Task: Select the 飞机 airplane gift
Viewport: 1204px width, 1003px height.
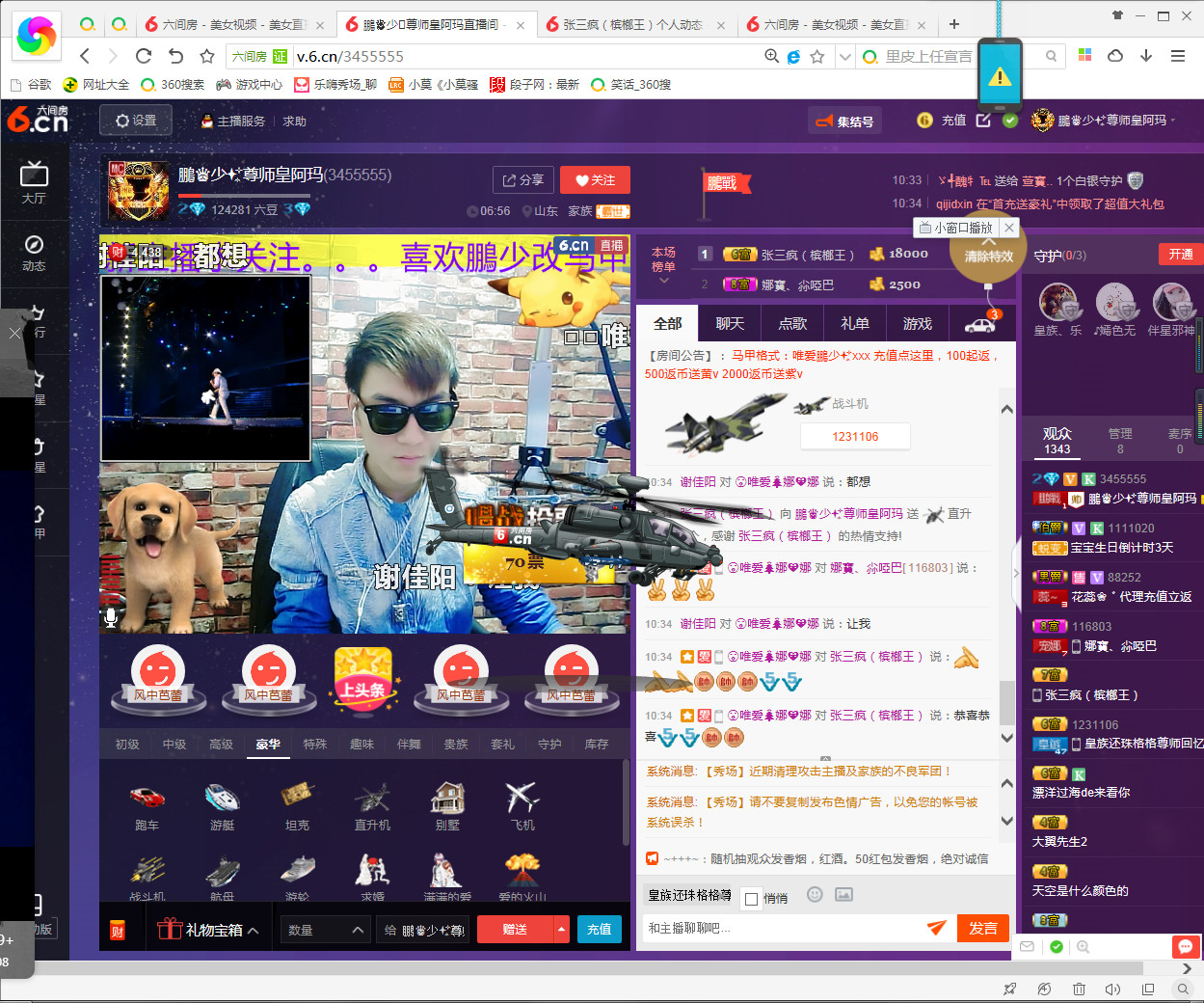Action: (522, 806)
